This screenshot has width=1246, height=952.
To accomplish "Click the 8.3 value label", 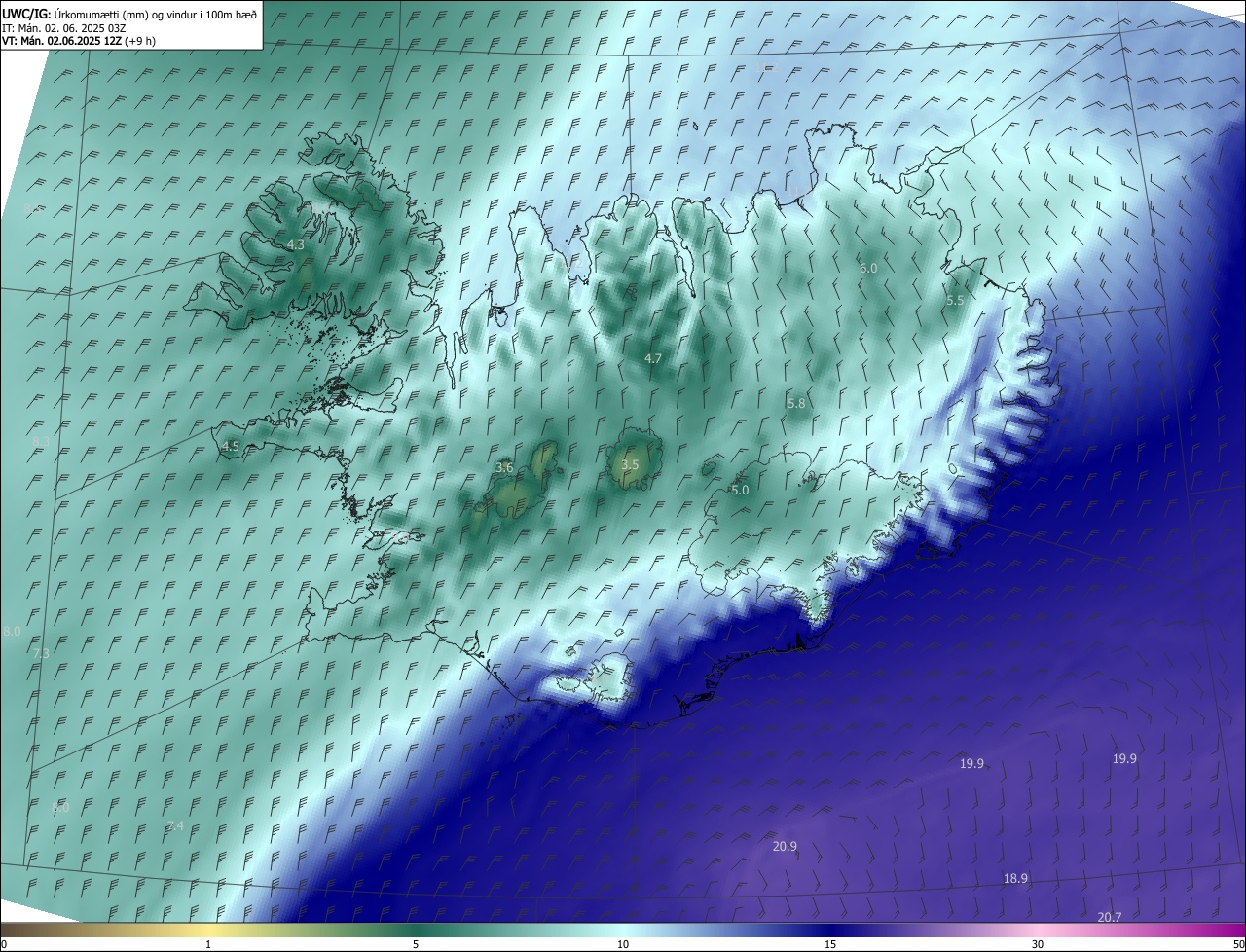I will [x=41, y=442].
